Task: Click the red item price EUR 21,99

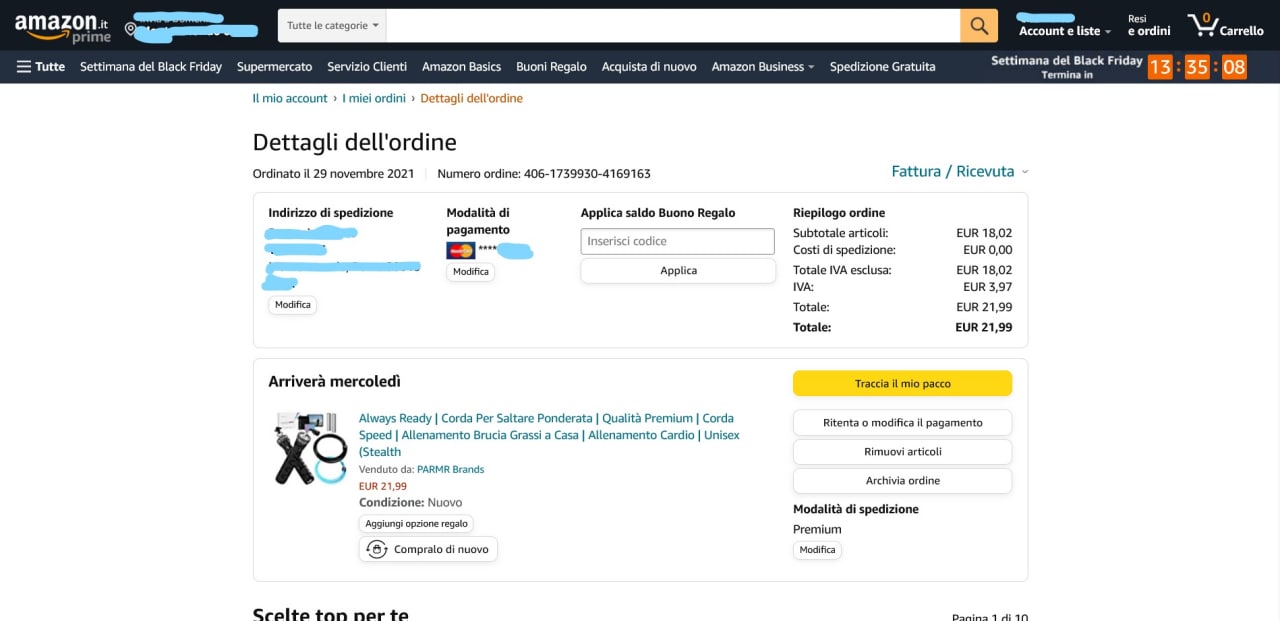Action: [x=383, y=486]
